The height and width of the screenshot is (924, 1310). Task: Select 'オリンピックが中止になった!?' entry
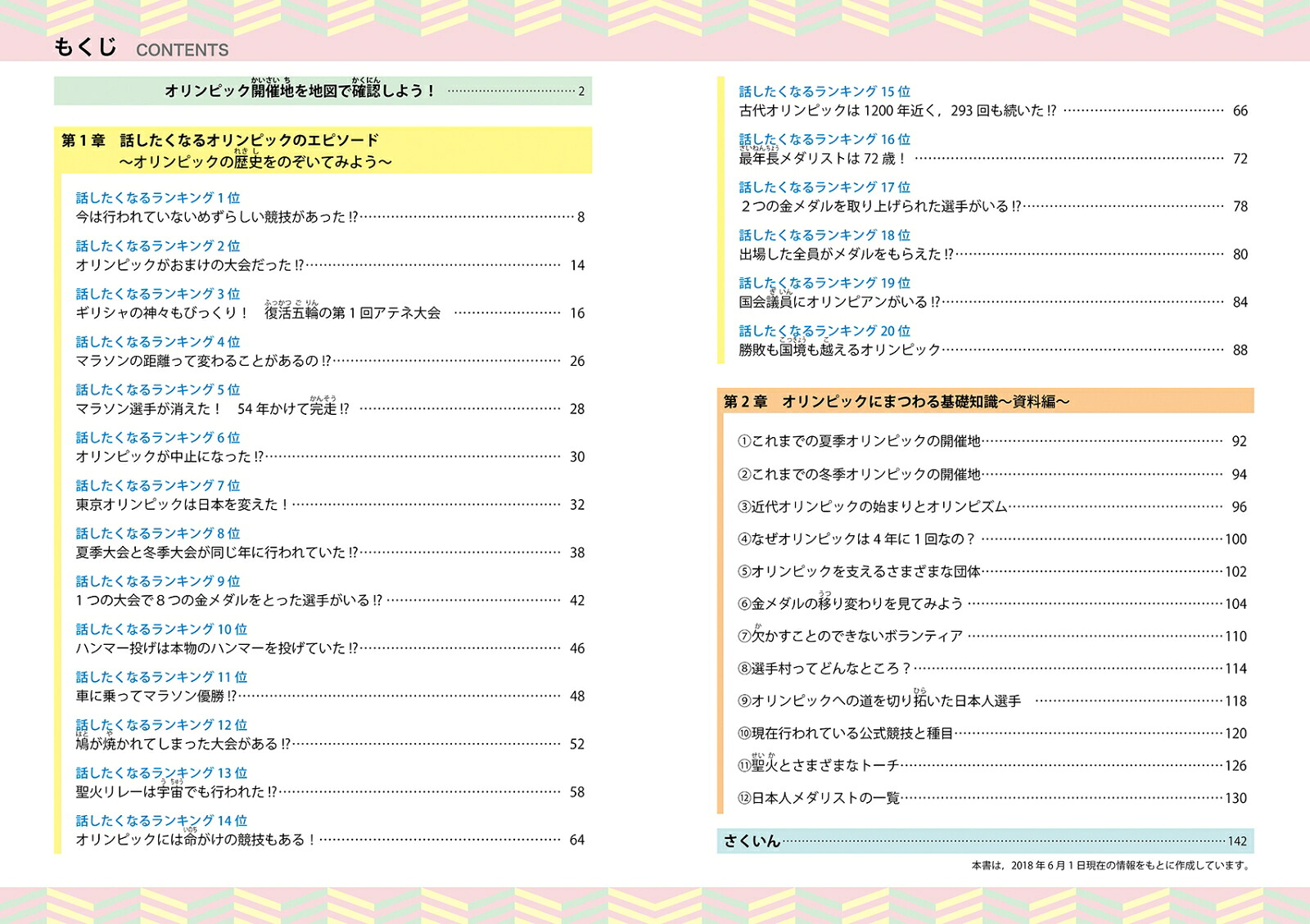330,457
